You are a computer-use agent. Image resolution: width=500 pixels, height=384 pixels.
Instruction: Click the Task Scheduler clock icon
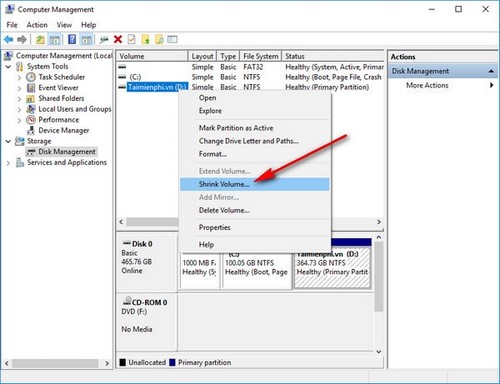(x=31, y=77)
